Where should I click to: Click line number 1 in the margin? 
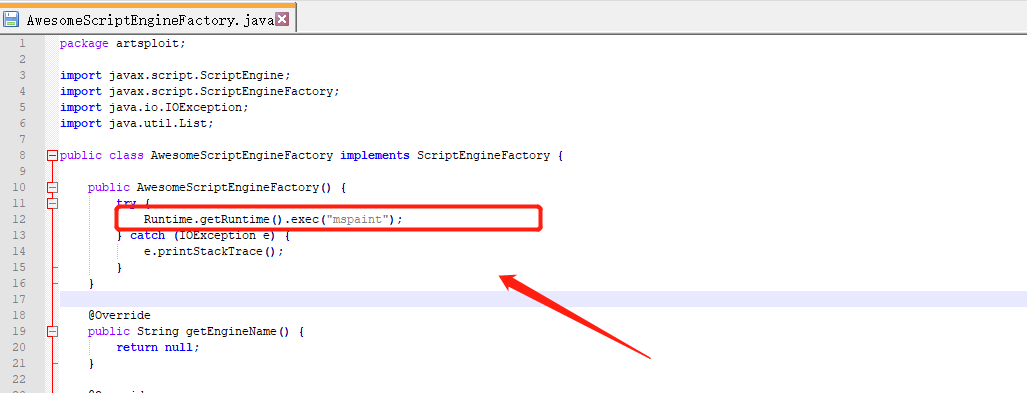[x=22, y=43]
